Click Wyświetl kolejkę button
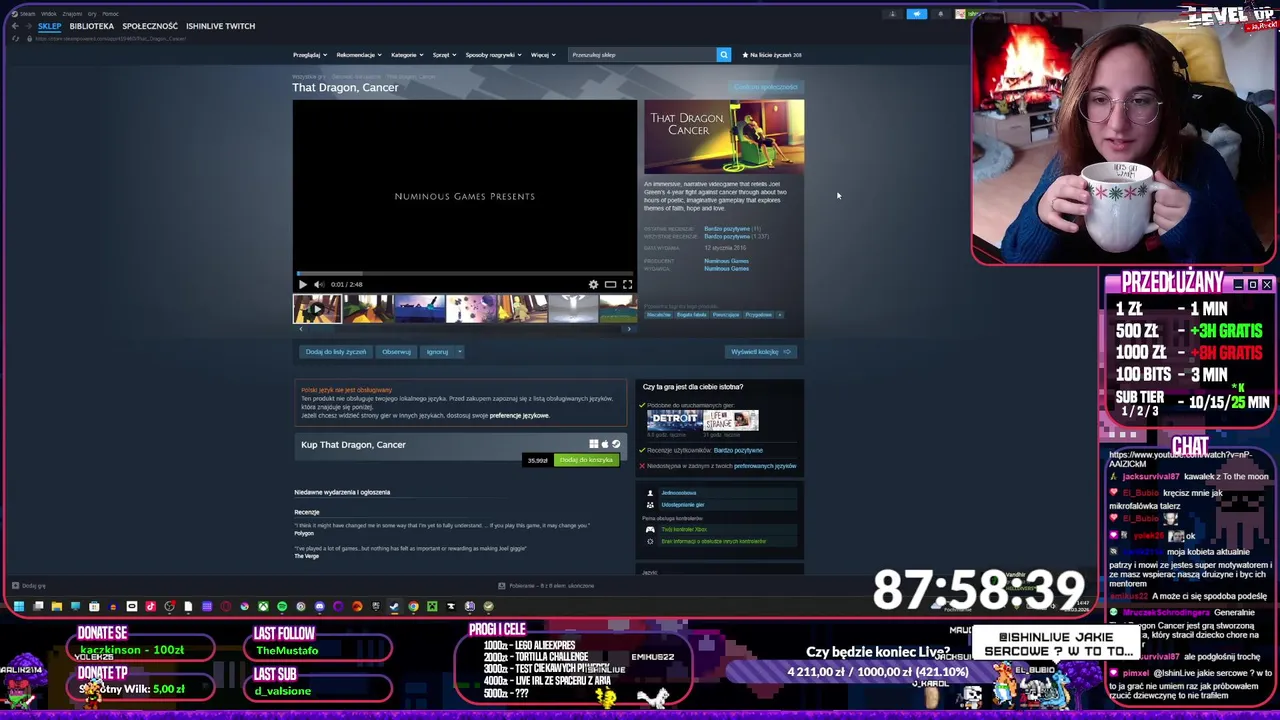The height and width of the screenshot is (720, 1280). click(x=761, y=352)
